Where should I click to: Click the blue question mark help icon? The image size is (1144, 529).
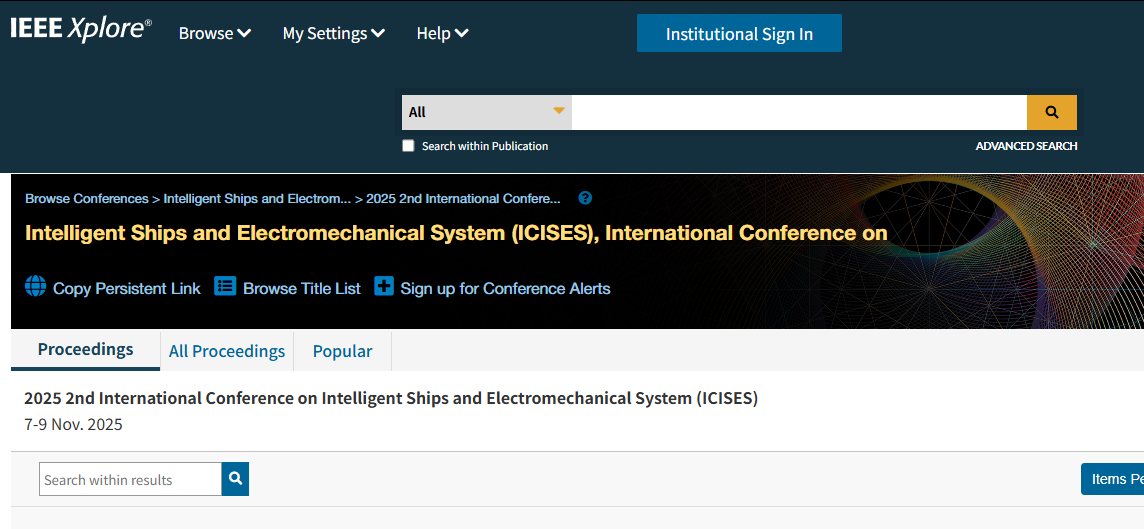[x=585, y=198]
